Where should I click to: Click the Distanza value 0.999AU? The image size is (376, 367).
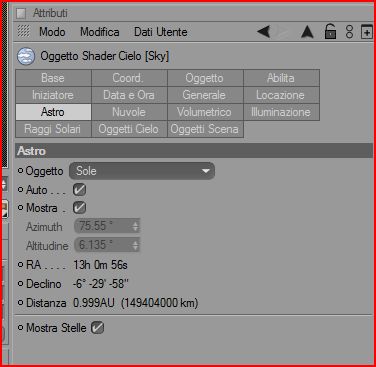[x=94, y=303]
